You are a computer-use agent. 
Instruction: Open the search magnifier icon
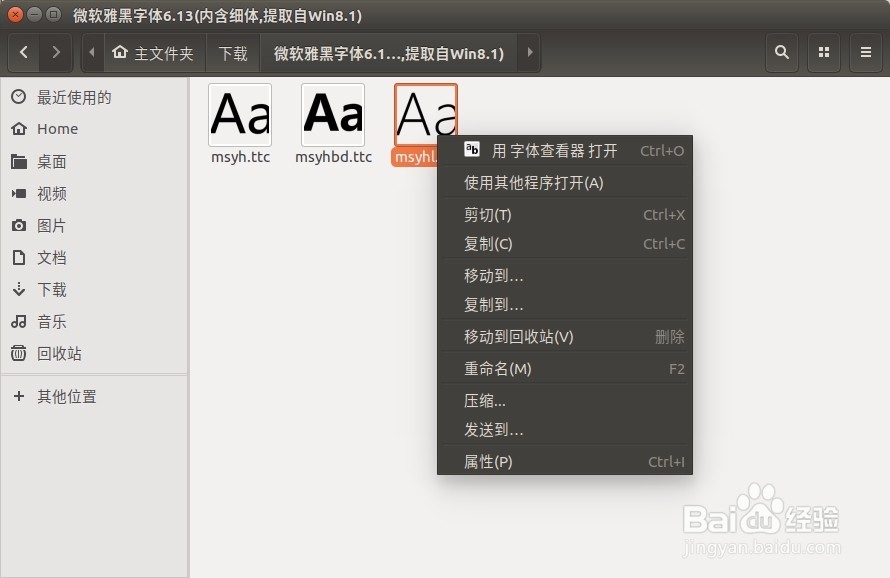782,53
